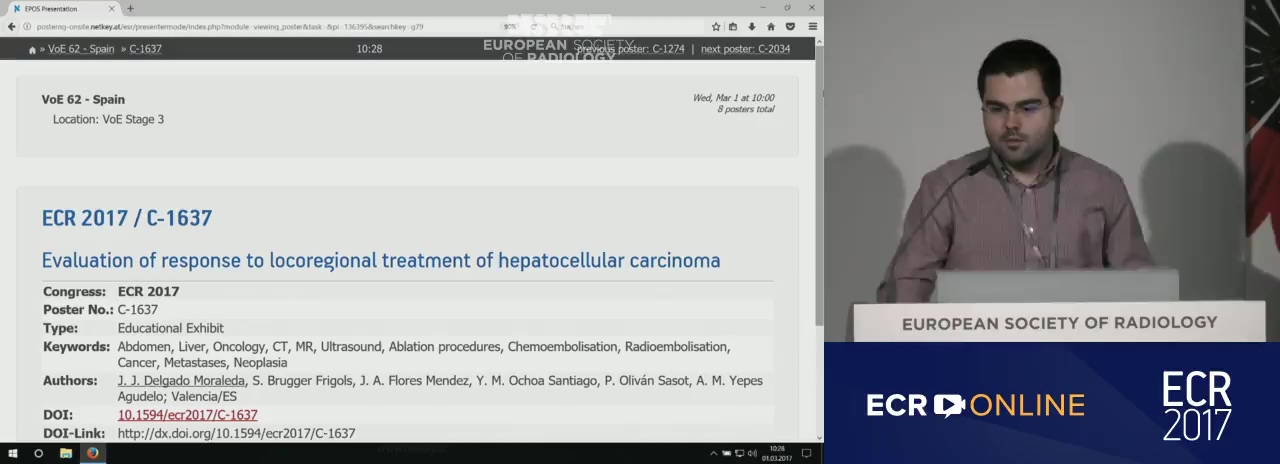
Task: Go to EPOS home via house icon
Action: (x=32, y=49)
